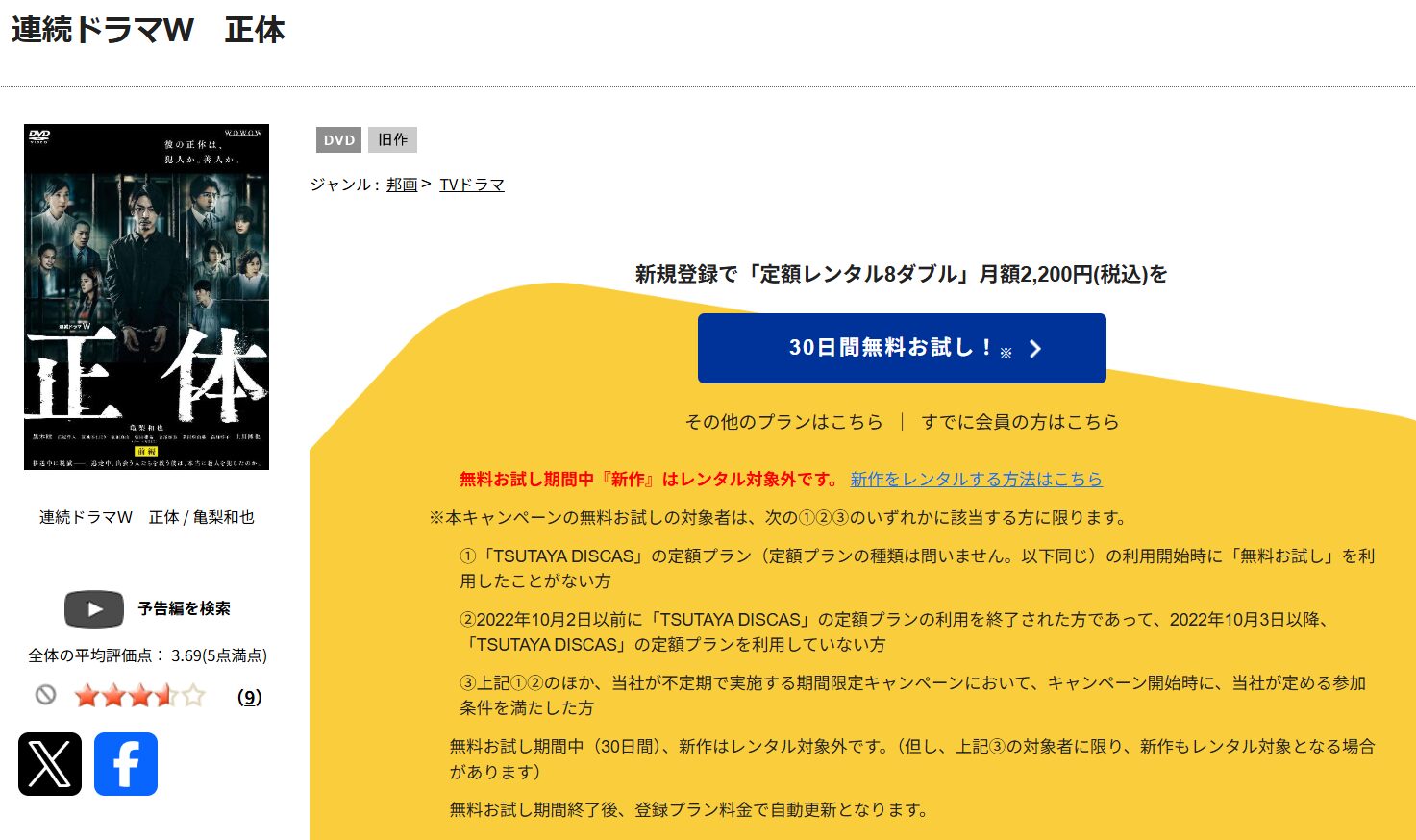1416x840 pixels.
Task: Open その他のプランはこちら link
Action: tap(783, 421)
